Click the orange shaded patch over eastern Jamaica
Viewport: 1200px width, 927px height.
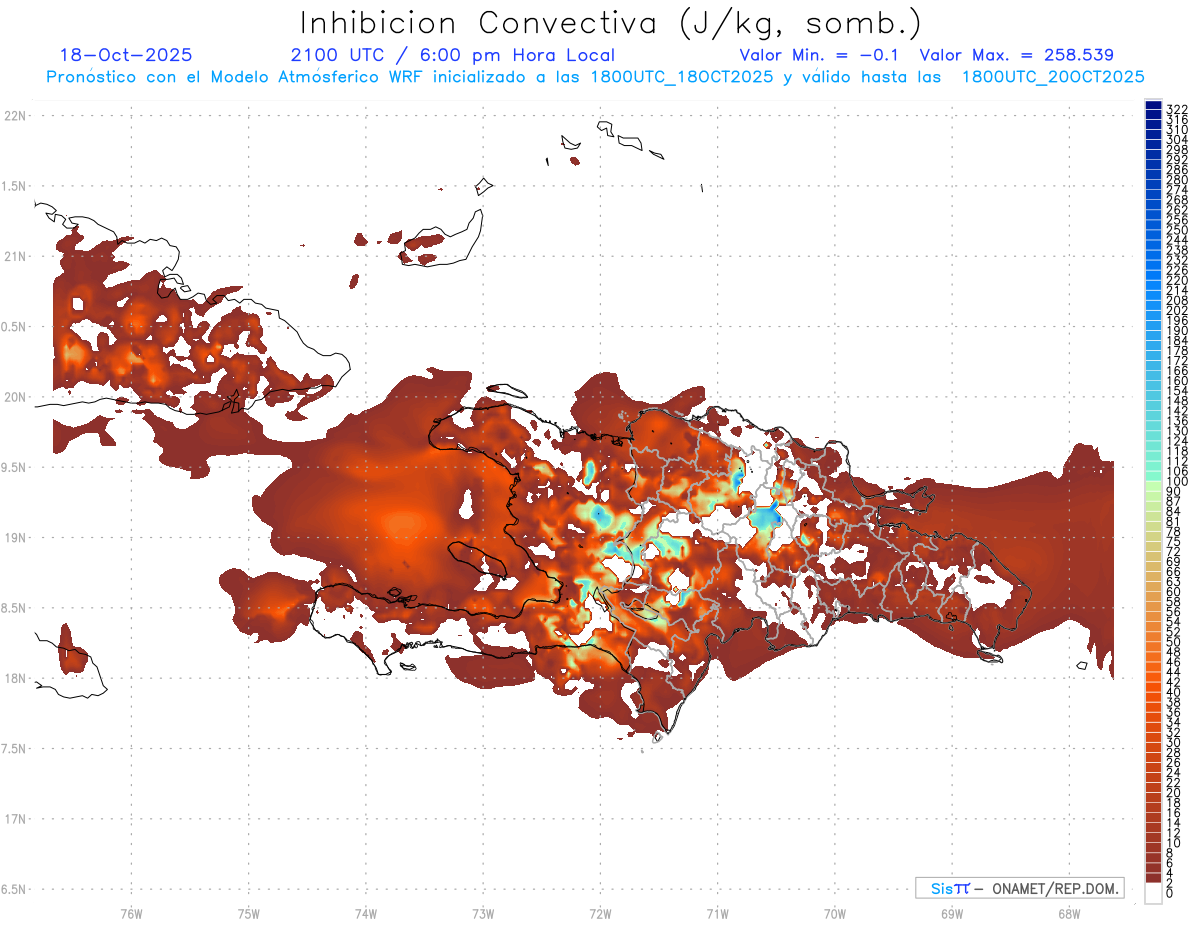point(71,653)
